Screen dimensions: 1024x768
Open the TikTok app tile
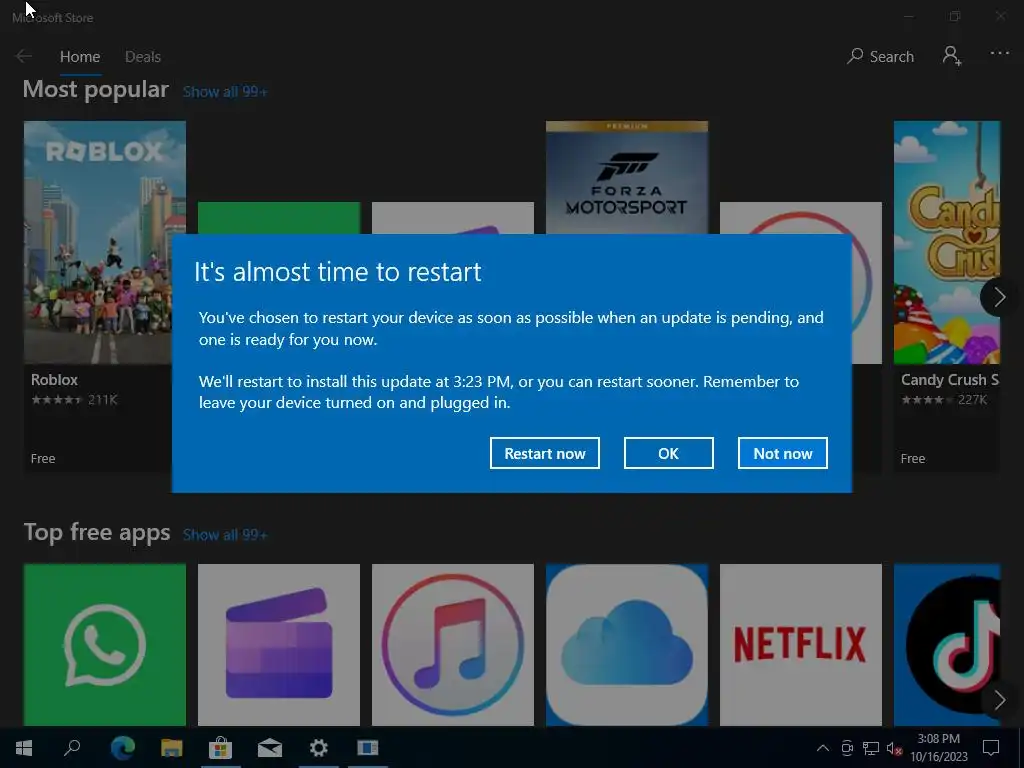(x=947, y=645)
